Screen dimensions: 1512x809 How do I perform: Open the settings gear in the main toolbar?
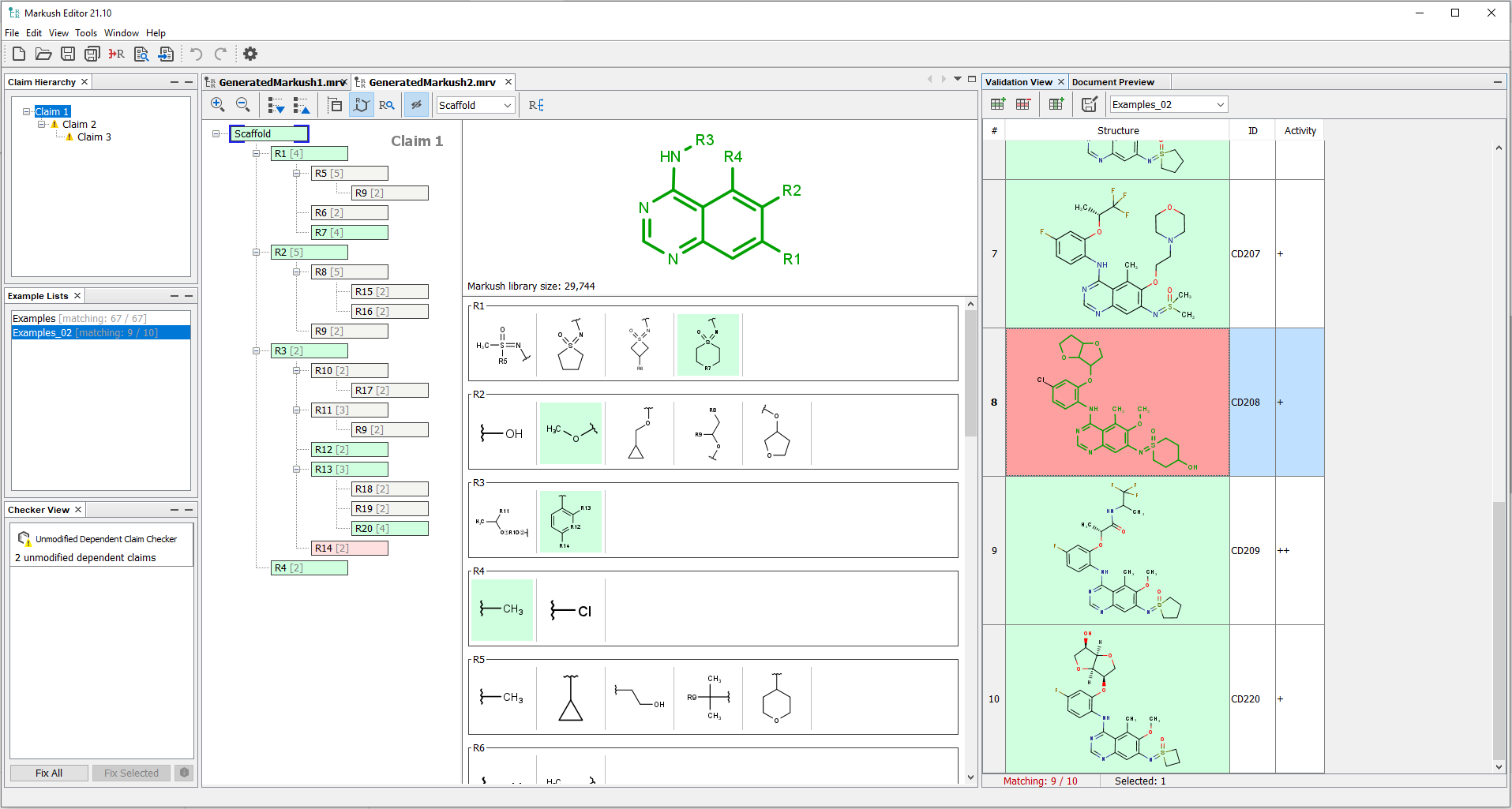click(249, 54)
